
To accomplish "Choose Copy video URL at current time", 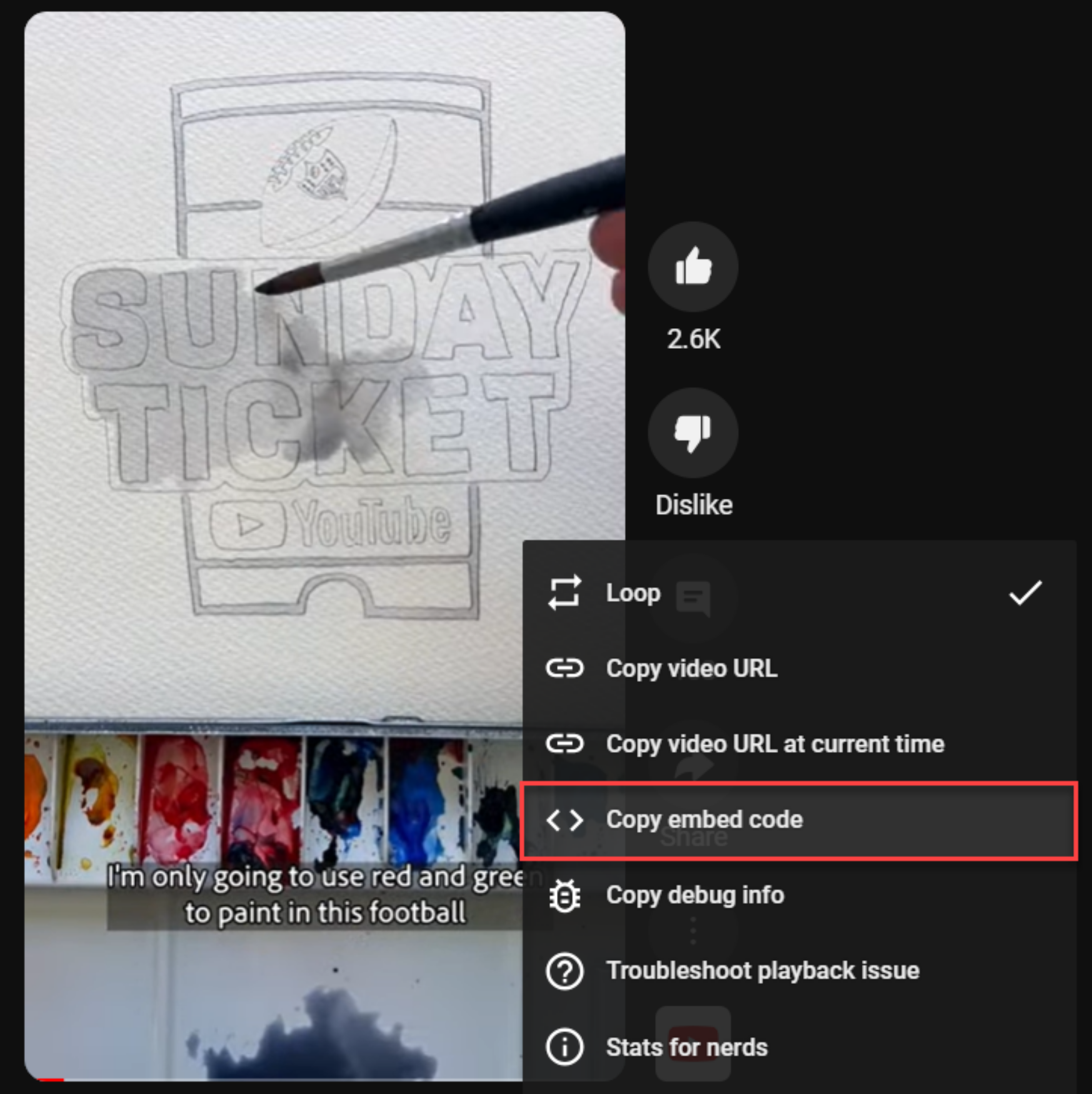I will [x=776, y=744].
